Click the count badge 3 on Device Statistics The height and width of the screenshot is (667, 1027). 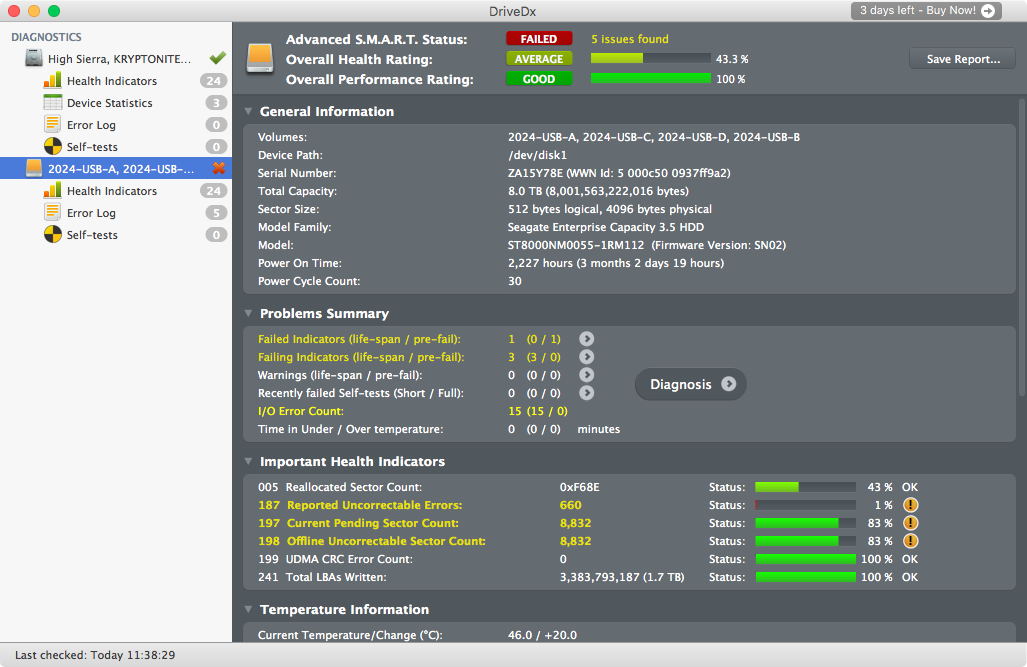[x=216, y=103]
